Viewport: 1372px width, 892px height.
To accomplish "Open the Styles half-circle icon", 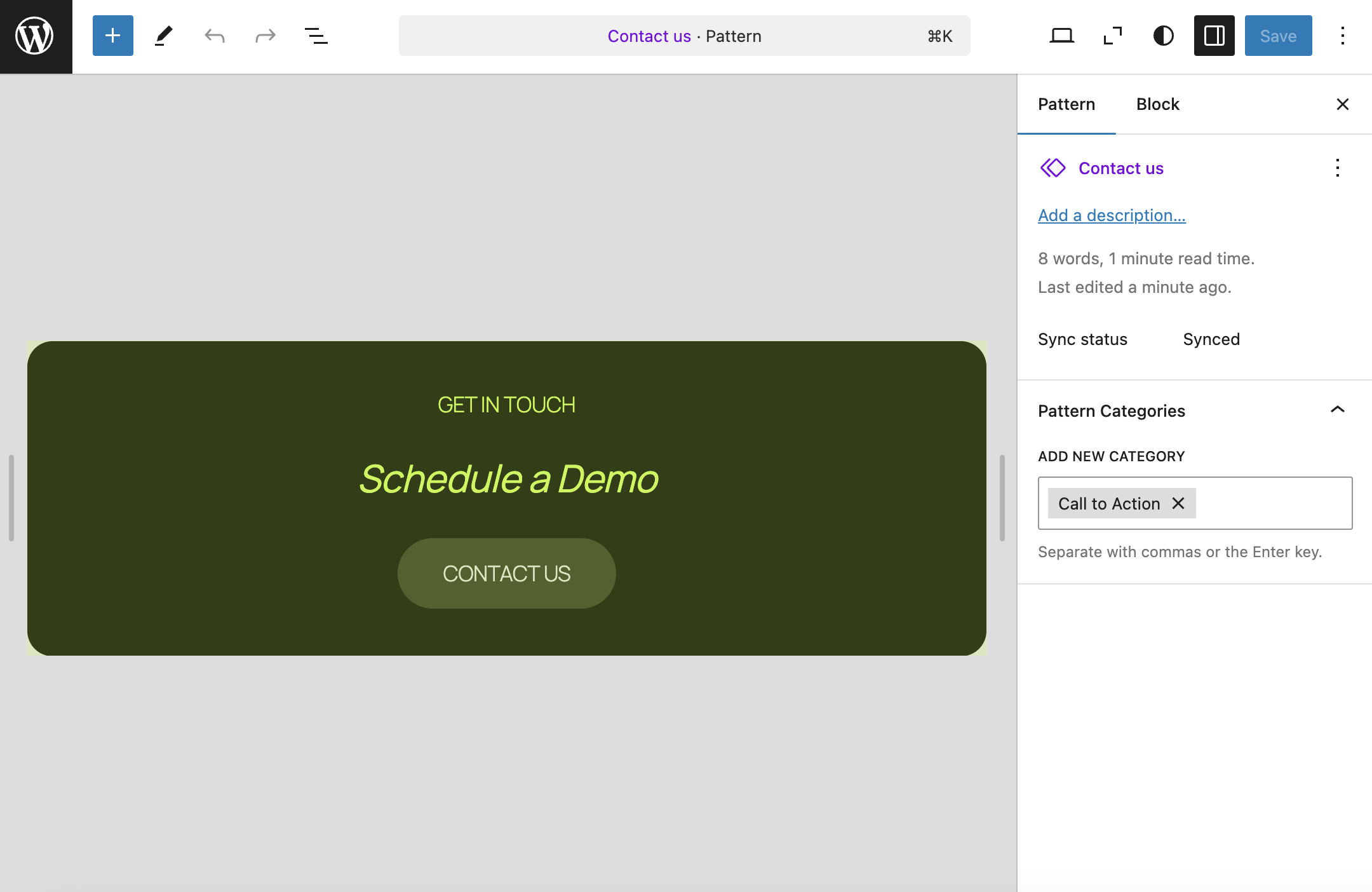I will 1163,36.
